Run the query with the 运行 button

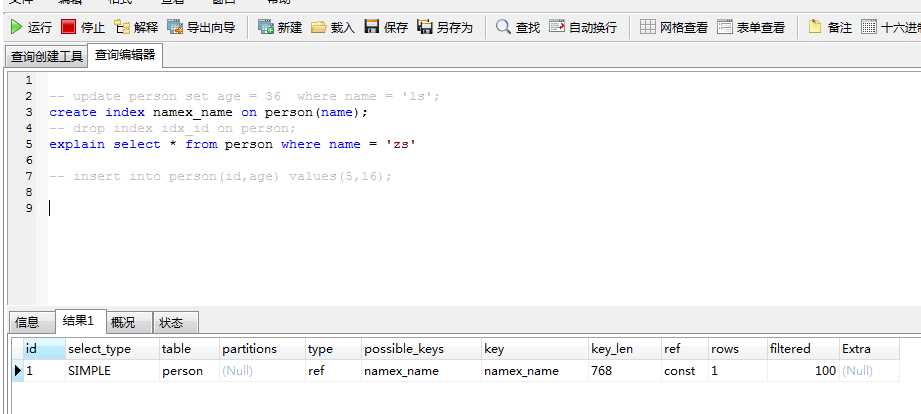(32, 27)
